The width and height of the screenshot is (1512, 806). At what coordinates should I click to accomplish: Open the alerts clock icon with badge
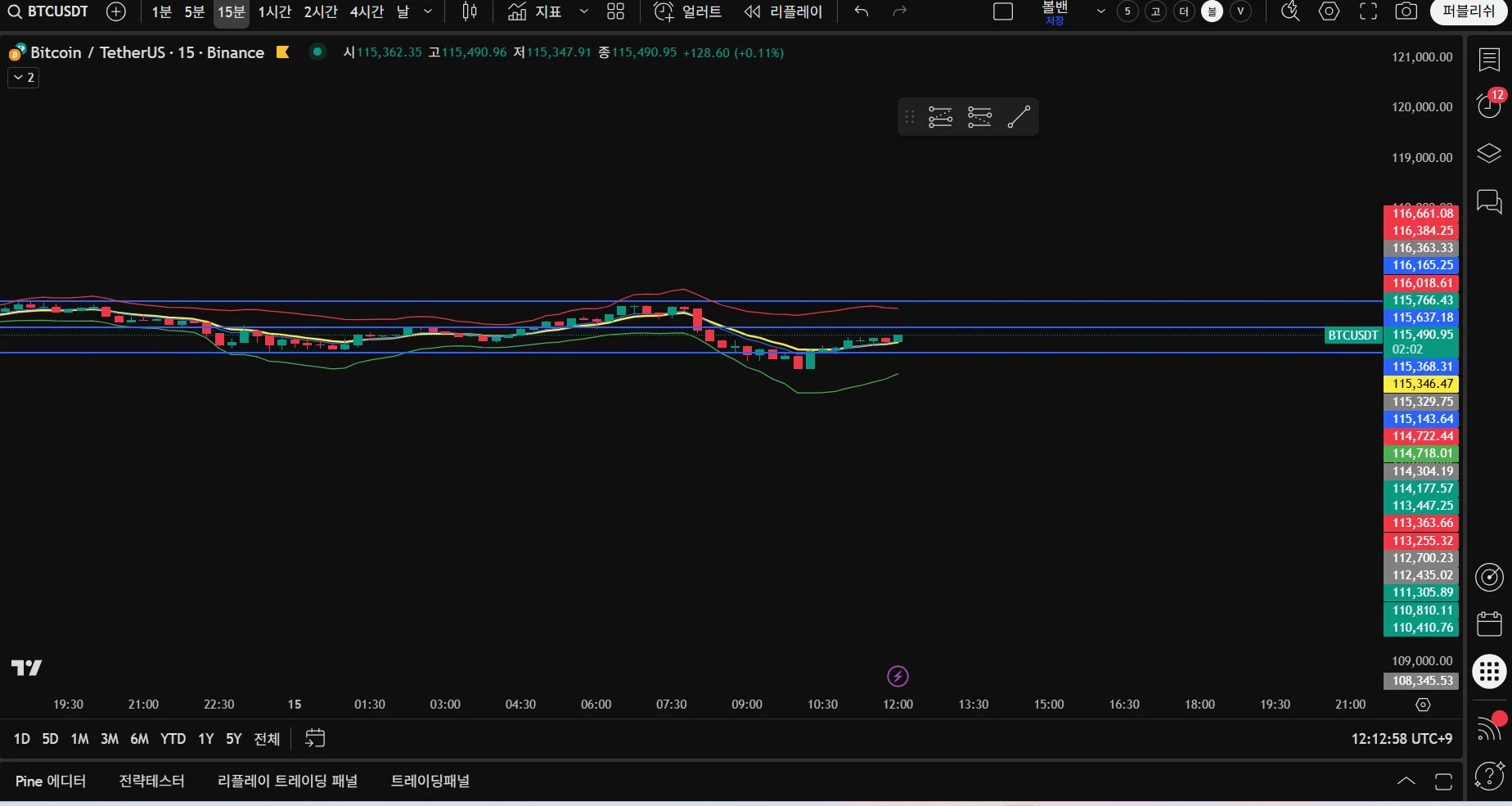(x=1489, y=105)
